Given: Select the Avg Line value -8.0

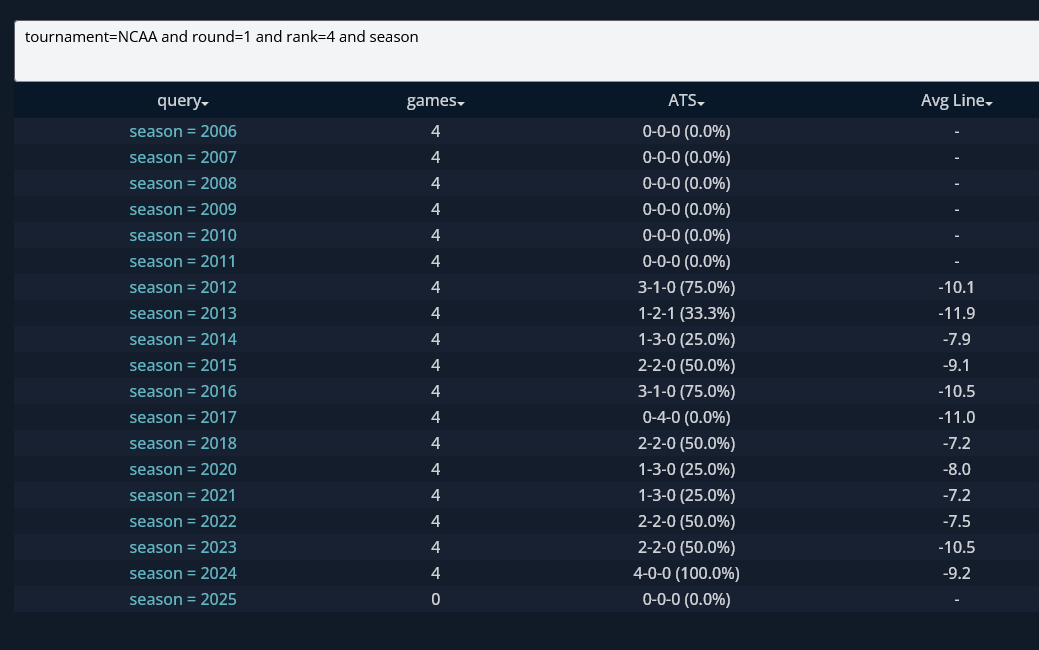Looking at the screenshot, I should 957,469.
